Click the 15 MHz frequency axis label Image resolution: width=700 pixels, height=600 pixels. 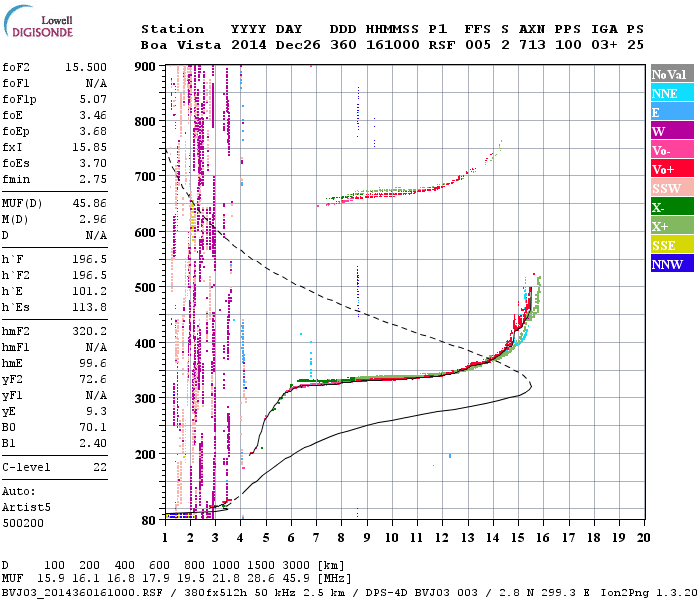point(517,538)
